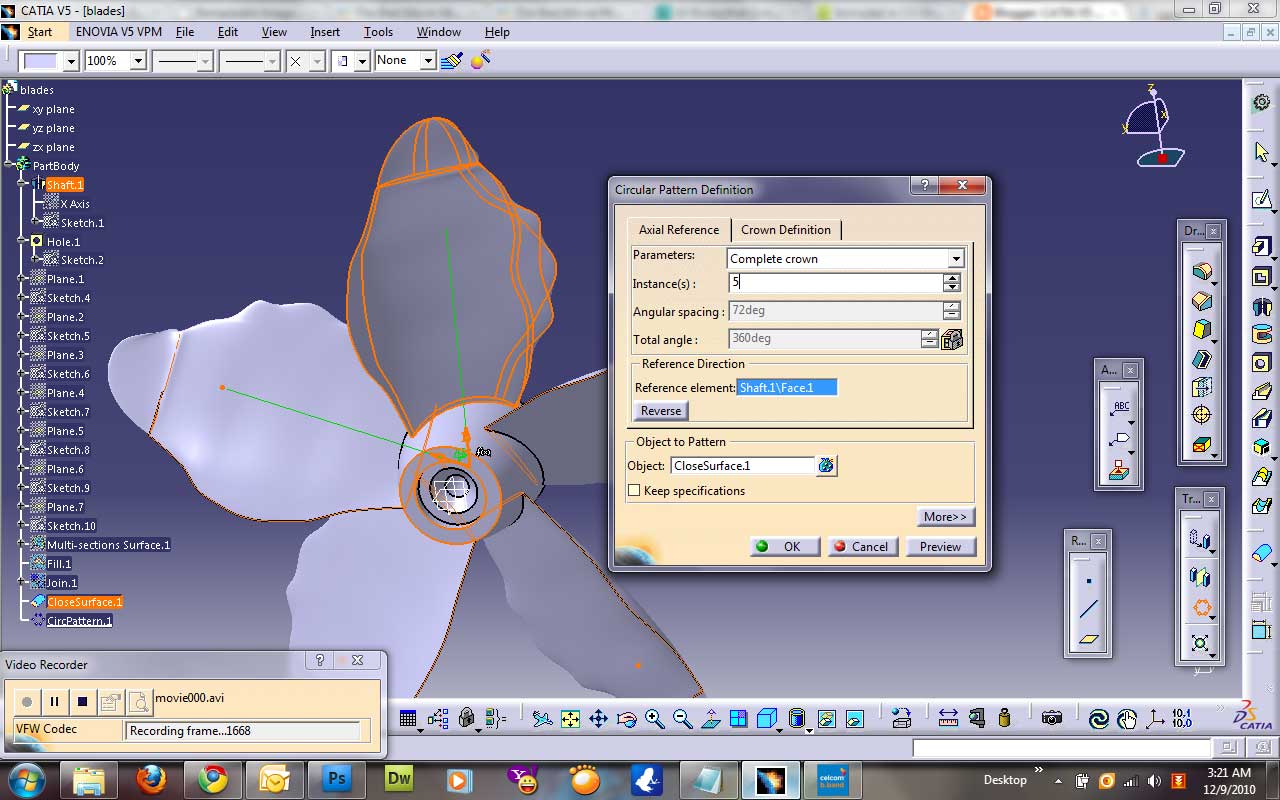This screenshot has height=800, width=1280.
Task: Select the Line tool in the Reference Elements palette
Action: click(1089, 609)
